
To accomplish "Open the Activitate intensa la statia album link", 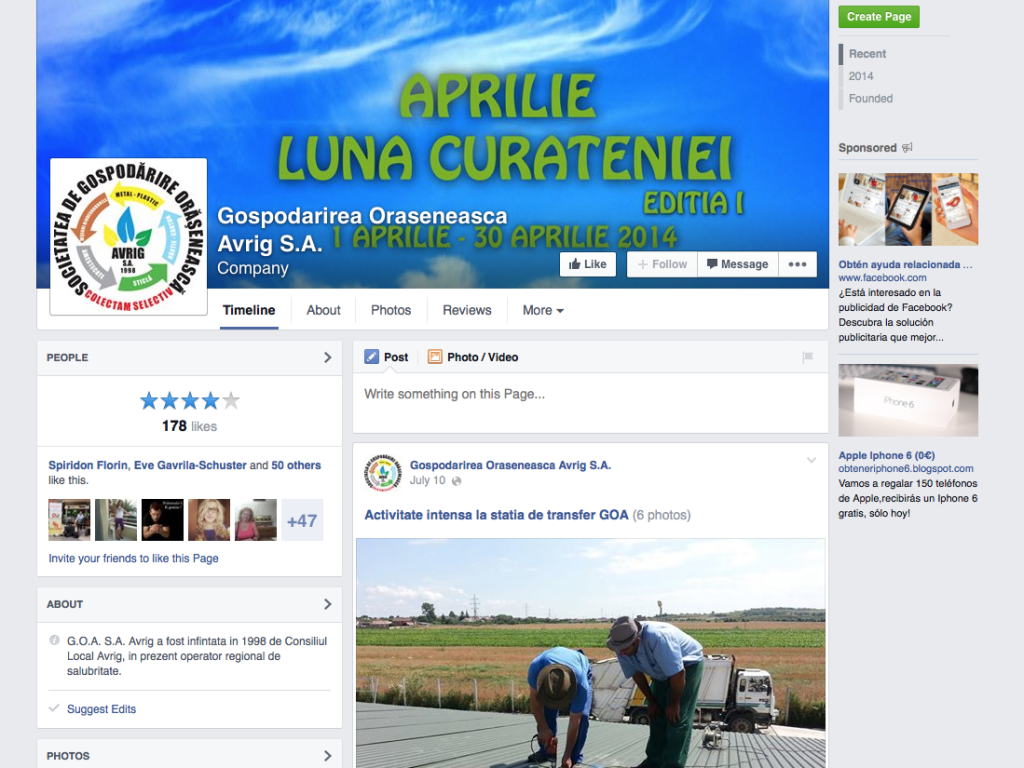I will click(x=496, y=515).
